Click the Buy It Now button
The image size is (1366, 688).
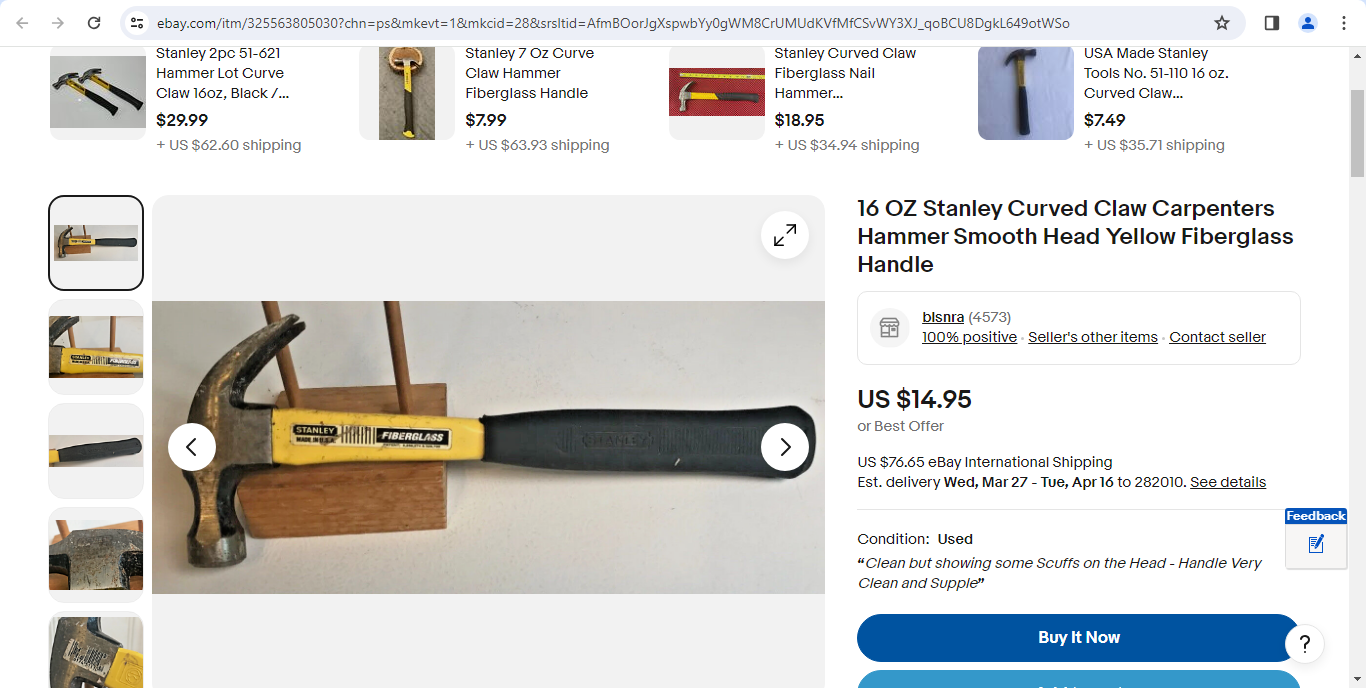1078,638
